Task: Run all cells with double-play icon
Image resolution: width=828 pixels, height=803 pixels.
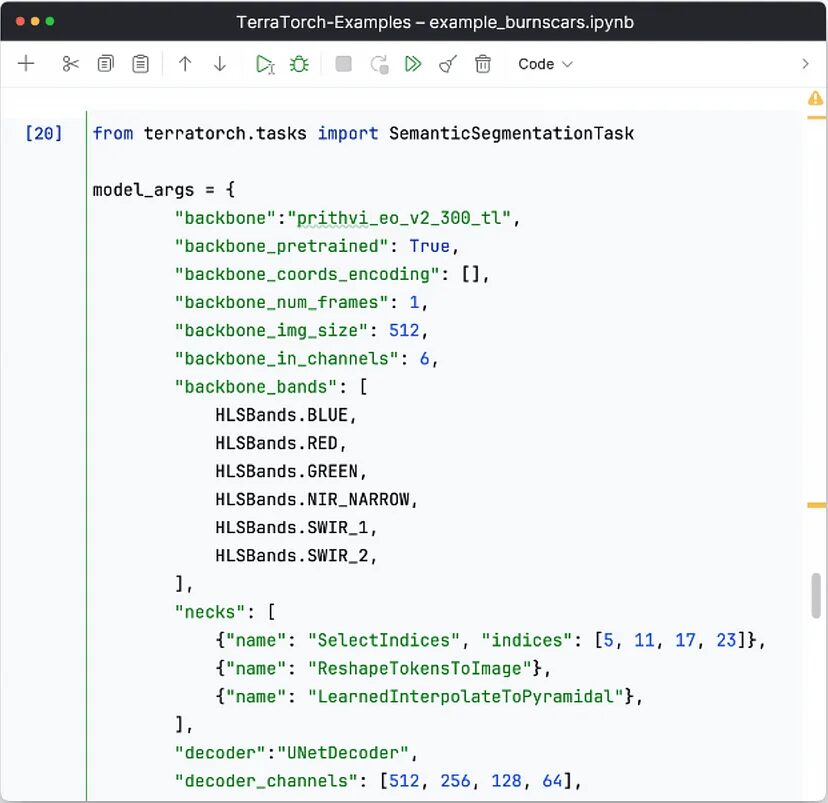Action: [413, 63]
